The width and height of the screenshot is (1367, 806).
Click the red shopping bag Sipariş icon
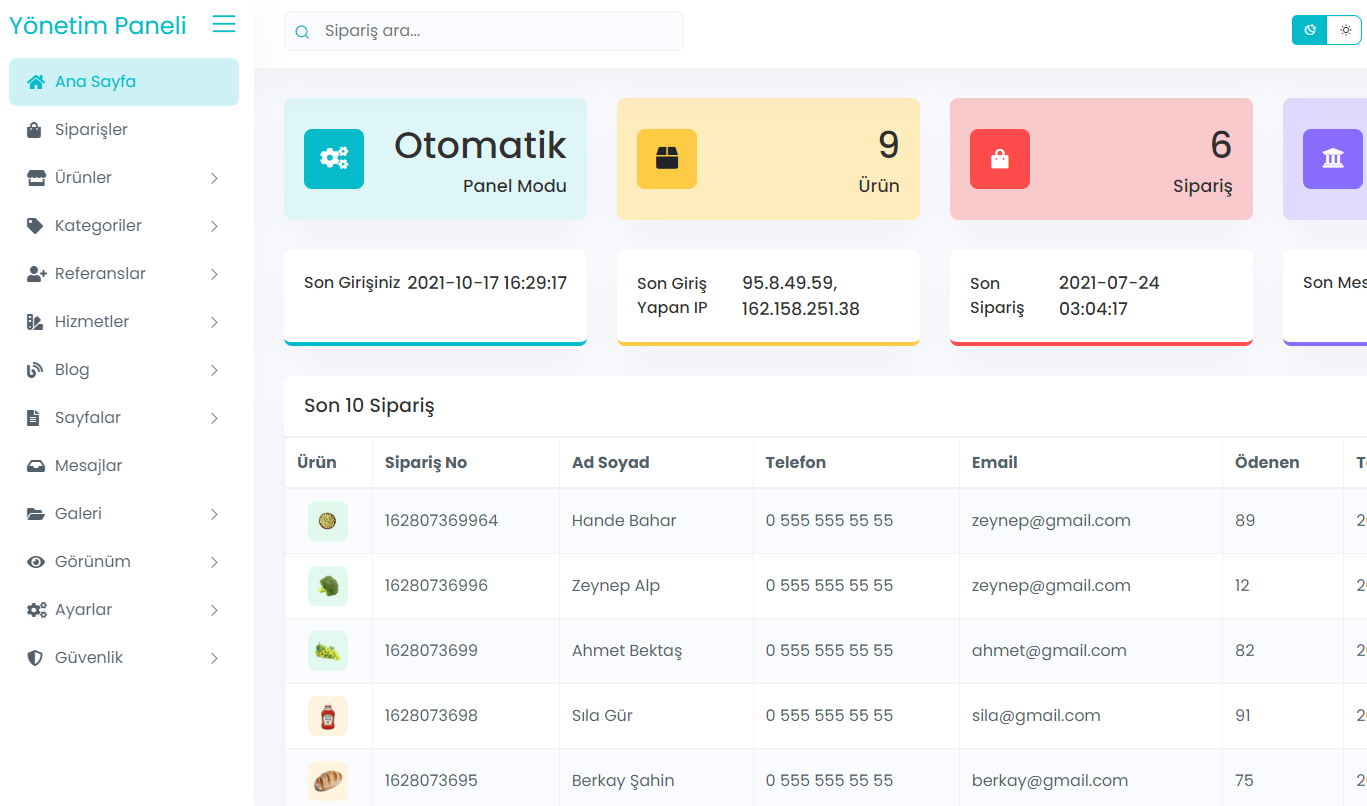click(x=1000, y=159)
